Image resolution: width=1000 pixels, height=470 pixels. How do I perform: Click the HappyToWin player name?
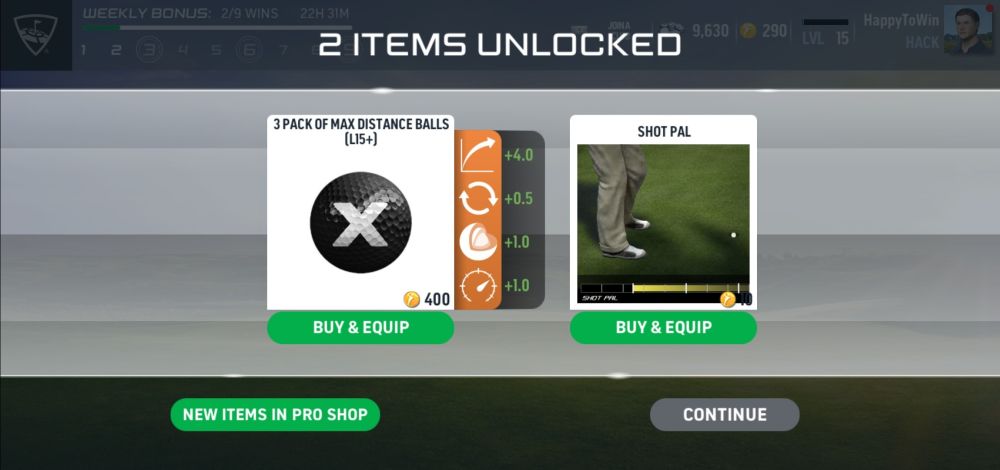[901, 20]
